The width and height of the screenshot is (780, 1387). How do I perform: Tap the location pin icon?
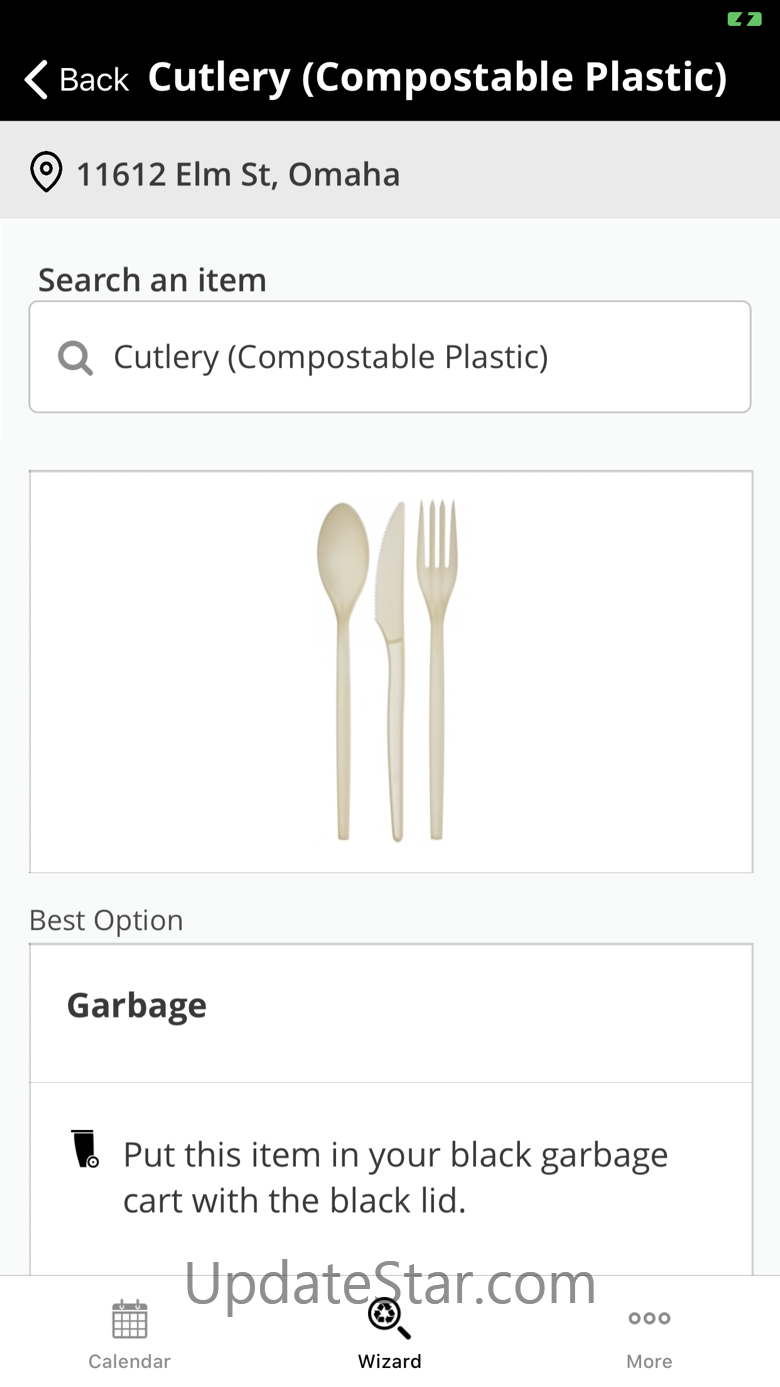(x=46, y=173)
